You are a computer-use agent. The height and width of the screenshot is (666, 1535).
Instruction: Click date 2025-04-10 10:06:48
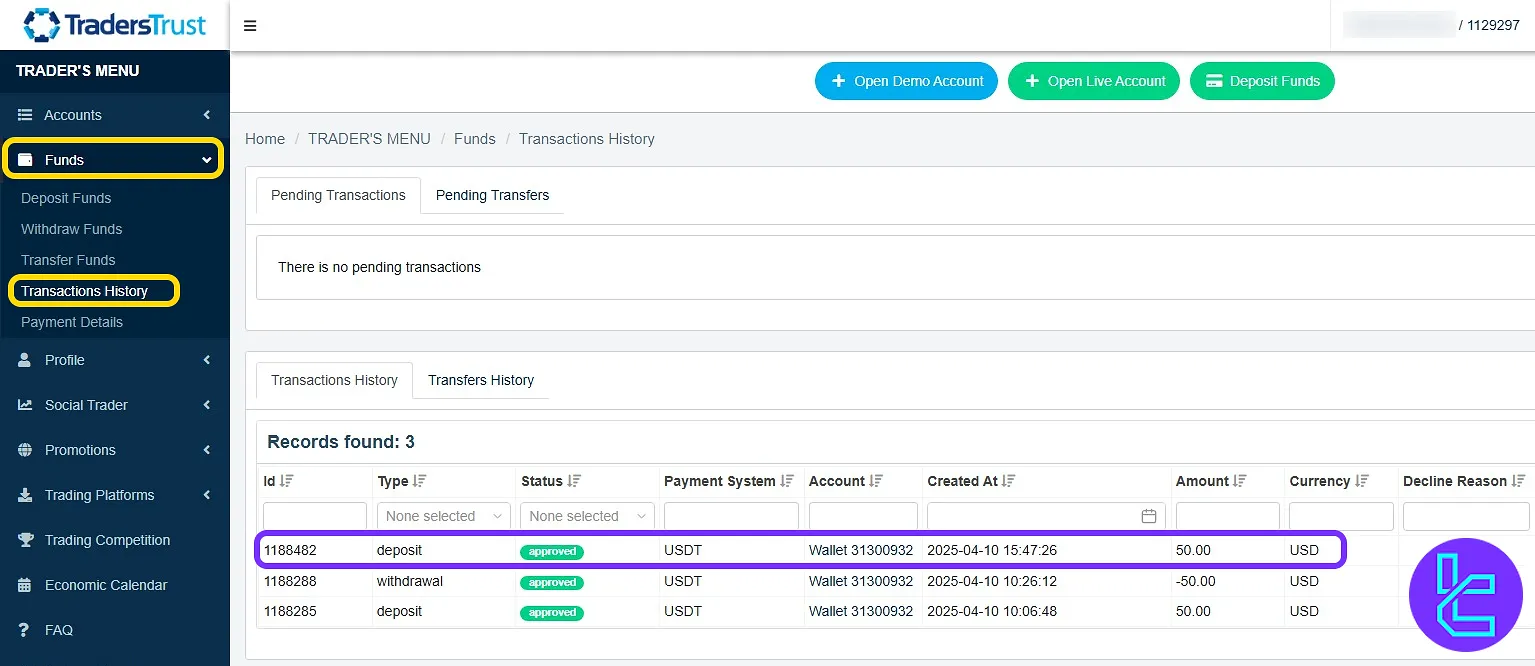(992, 611)
